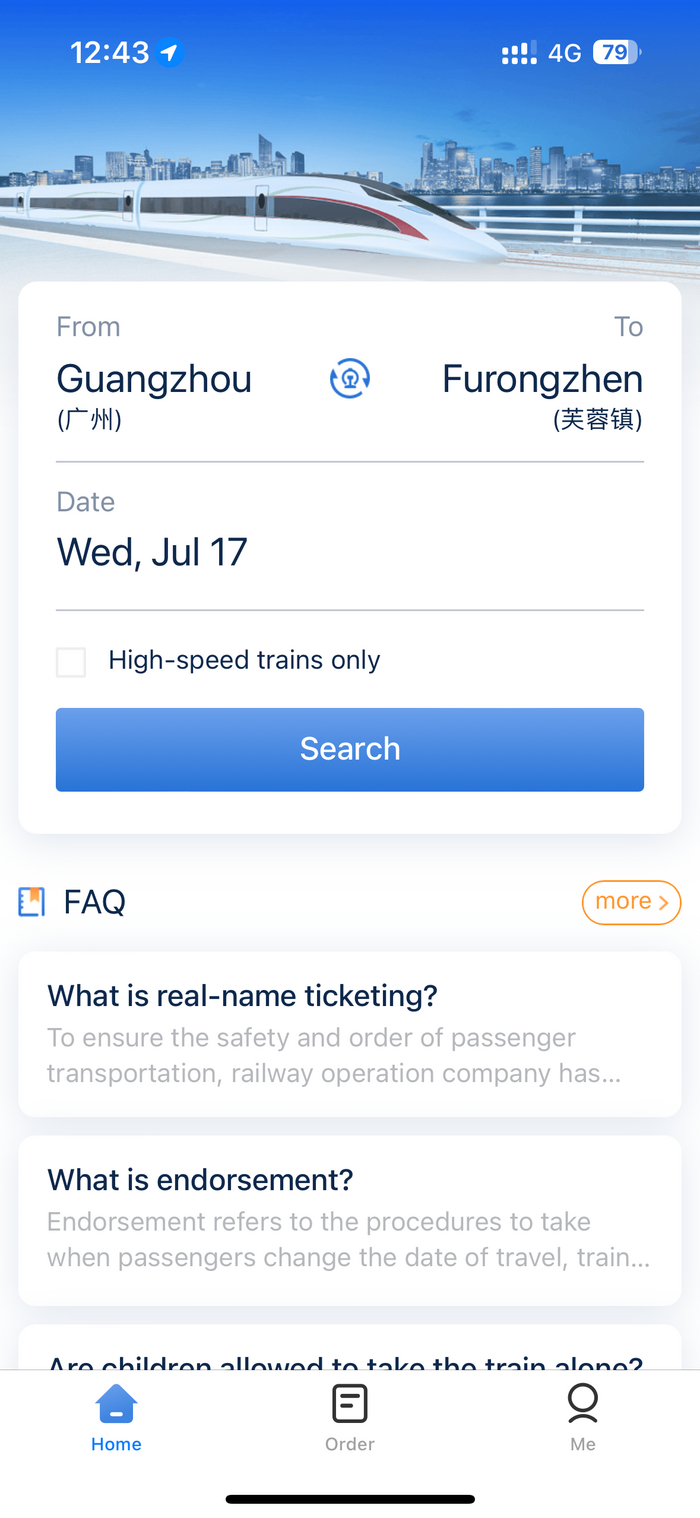The height and width of the screenshot is (1518, 700).
Task: Tap the battery indicator showing 79
Action: (x=617, y=53)
